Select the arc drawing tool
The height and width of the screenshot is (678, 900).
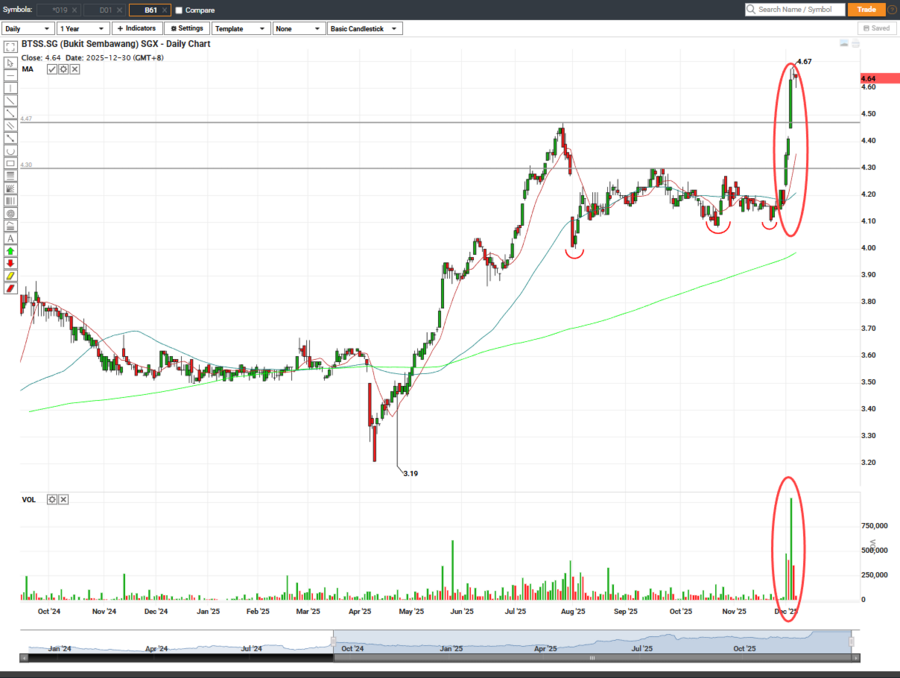tap(10, 151)
